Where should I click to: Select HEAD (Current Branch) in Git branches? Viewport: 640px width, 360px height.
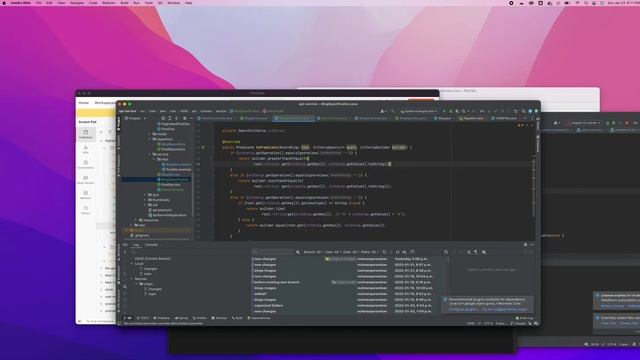(x=152, y=259)
